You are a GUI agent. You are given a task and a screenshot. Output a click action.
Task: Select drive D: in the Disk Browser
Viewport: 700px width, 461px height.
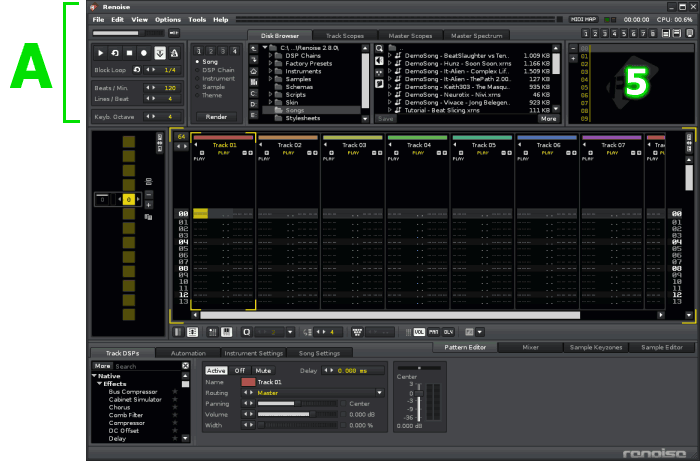click(254, 104)
